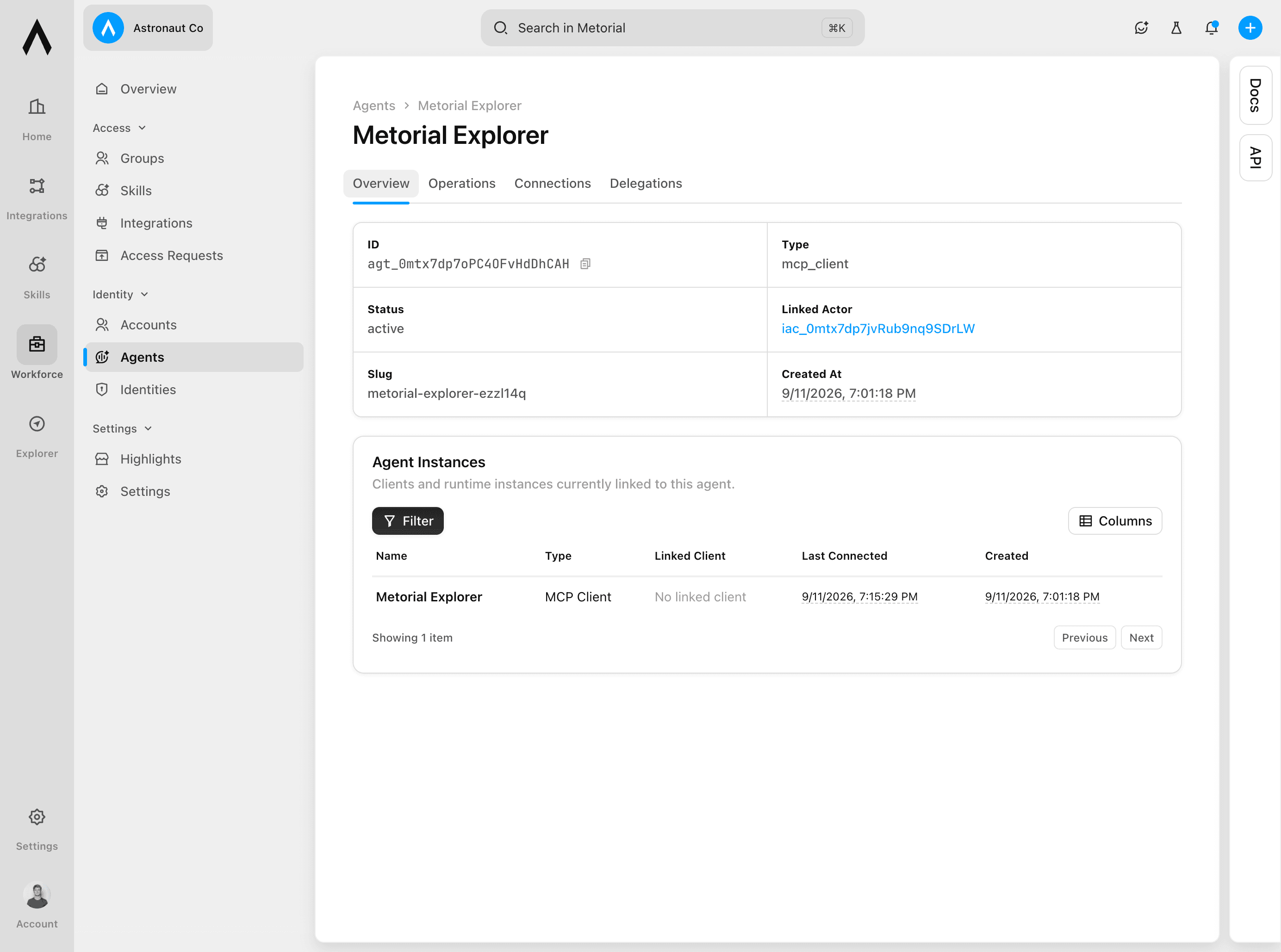Focus the Search in Metorial field
Viewport: 1281px width, 952px height.
coord(672,28)
